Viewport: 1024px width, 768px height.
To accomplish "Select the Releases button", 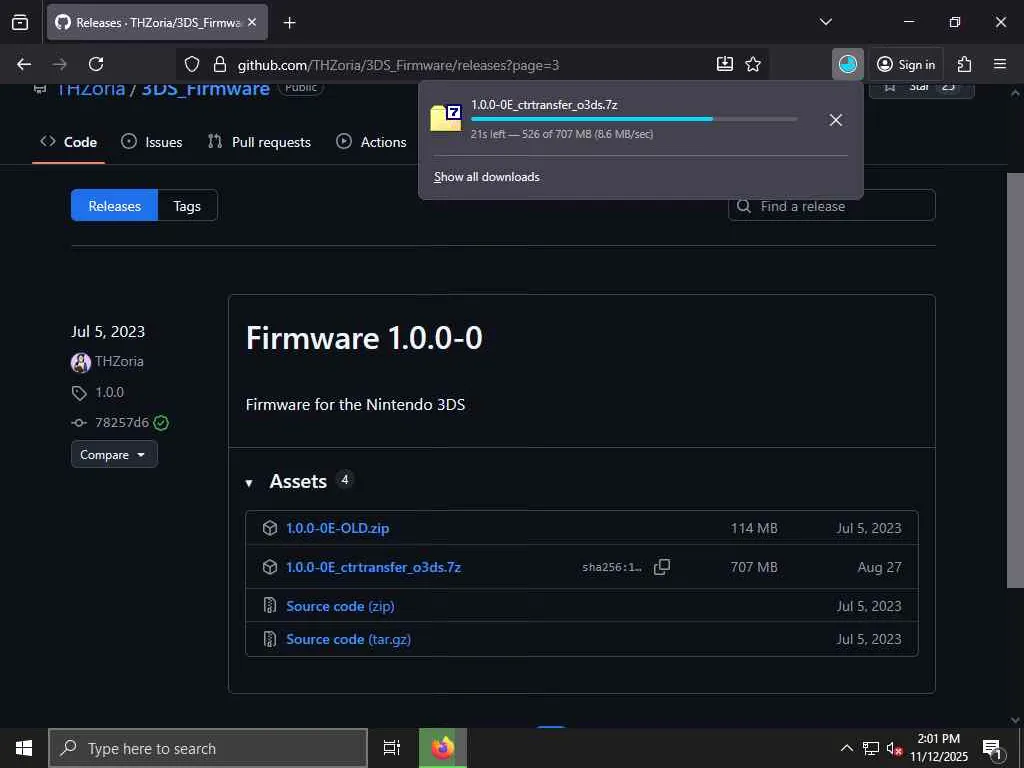I will (114, 206).
